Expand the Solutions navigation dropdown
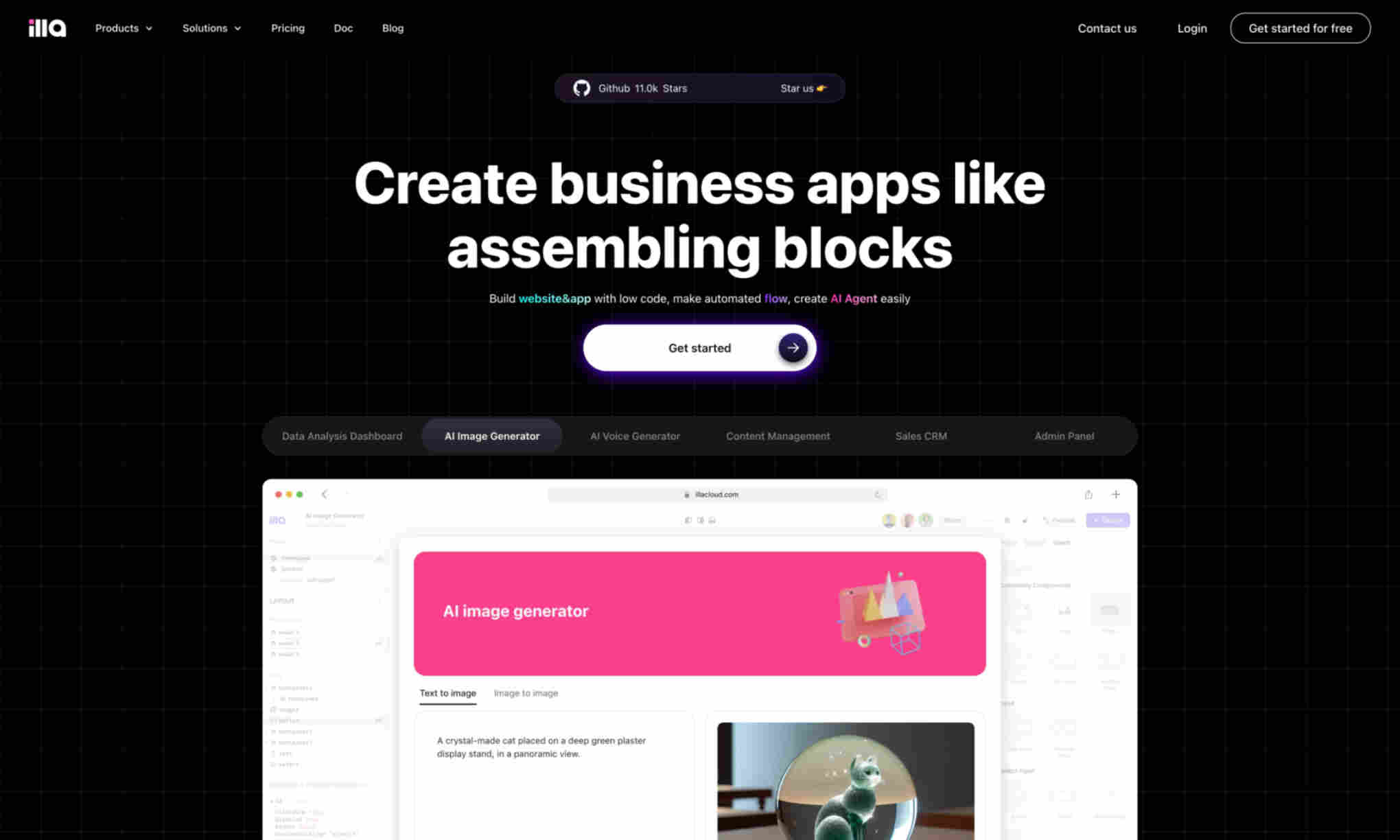Image resolution: width=1400 pixels, height=840 pixels. point(211,28)
